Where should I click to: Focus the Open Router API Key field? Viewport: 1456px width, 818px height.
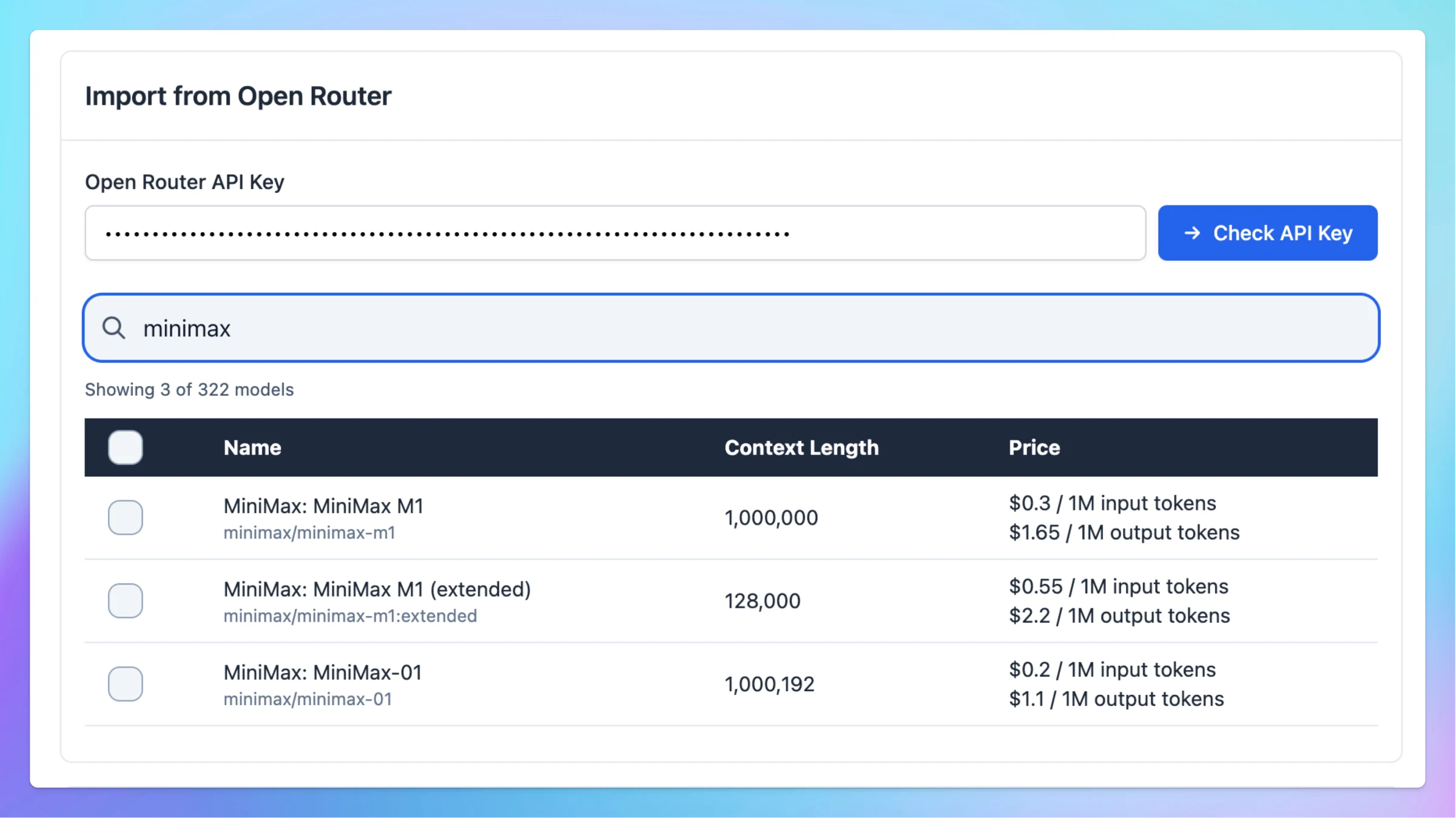pos(615,233)
